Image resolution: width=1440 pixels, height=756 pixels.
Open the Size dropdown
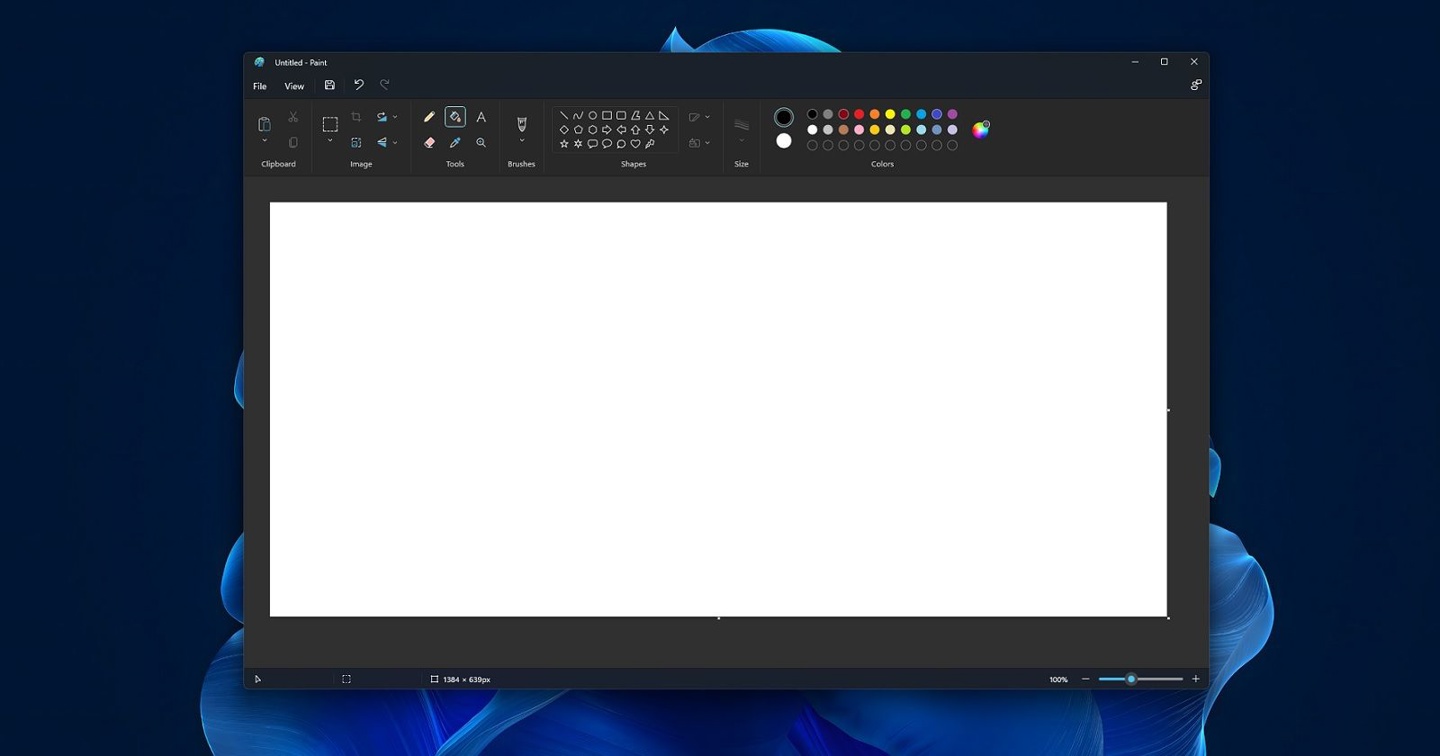(741, 130)
